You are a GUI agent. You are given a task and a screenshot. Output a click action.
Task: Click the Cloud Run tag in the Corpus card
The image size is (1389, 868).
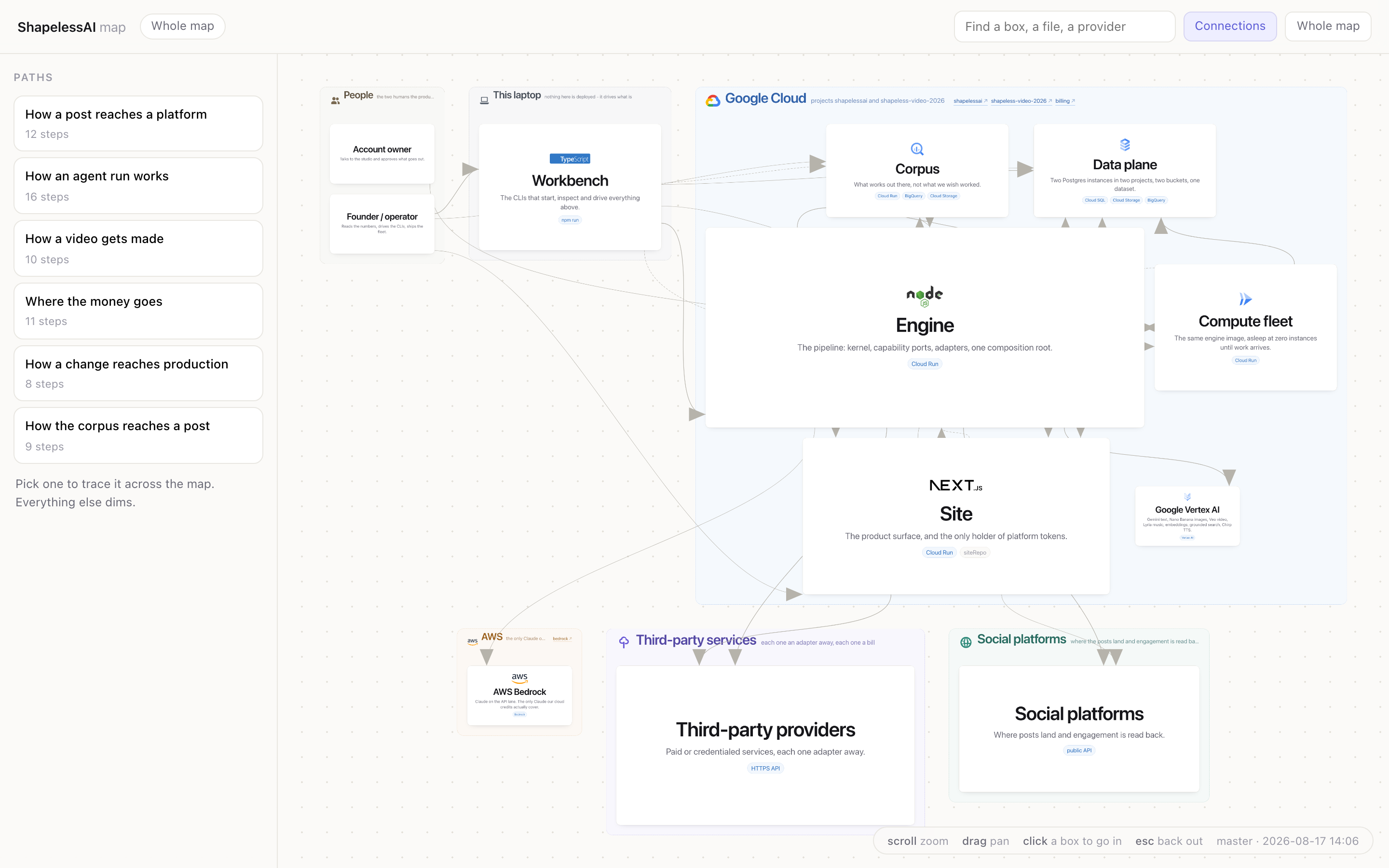point(887,196)
